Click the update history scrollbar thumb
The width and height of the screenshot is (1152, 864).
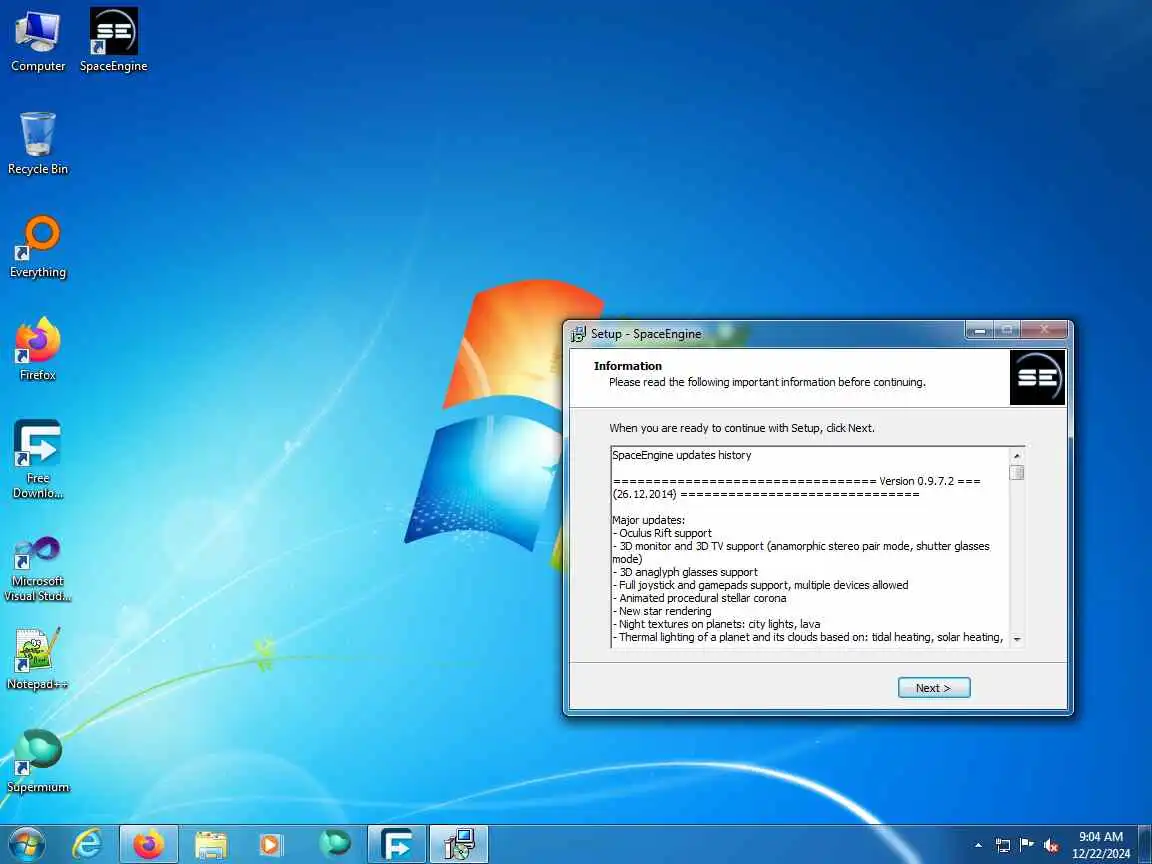pos(1017,472)
